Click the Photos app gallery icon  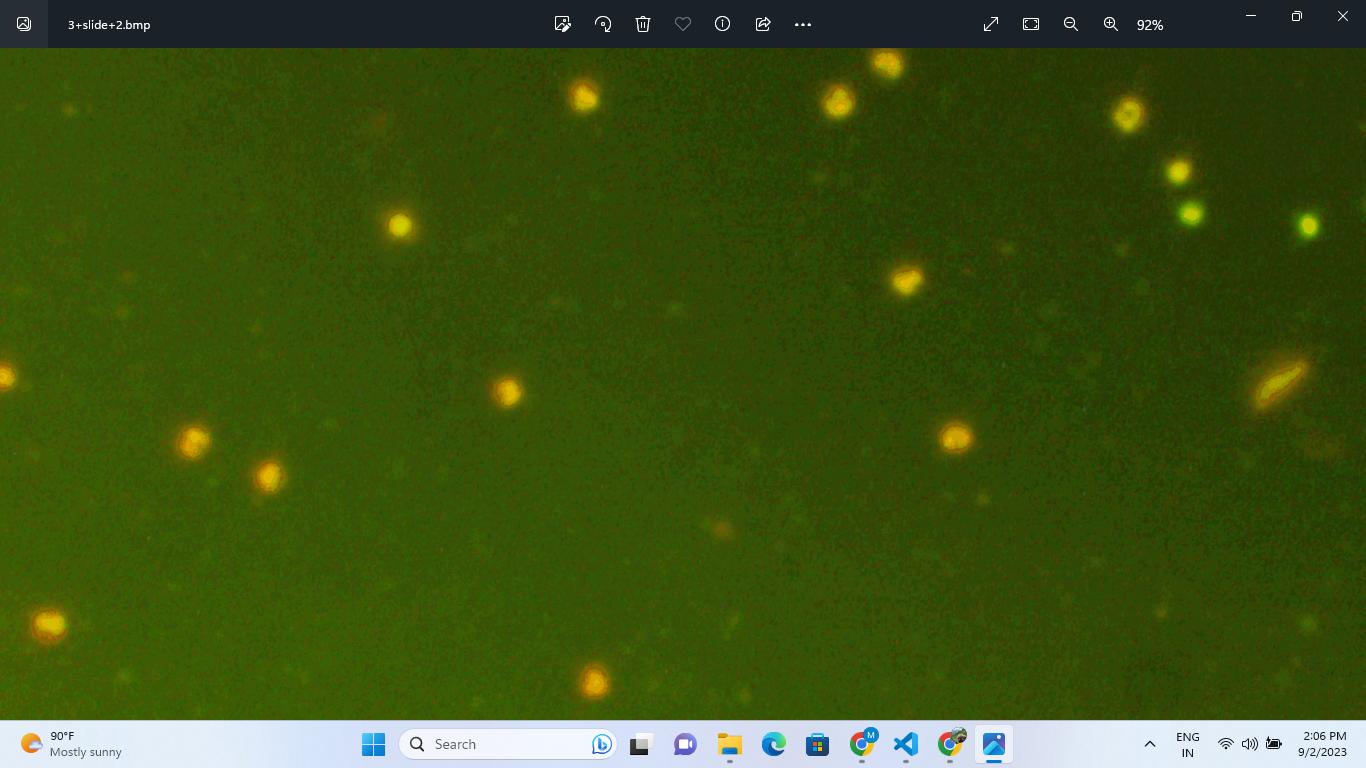(x=24, y=24)
